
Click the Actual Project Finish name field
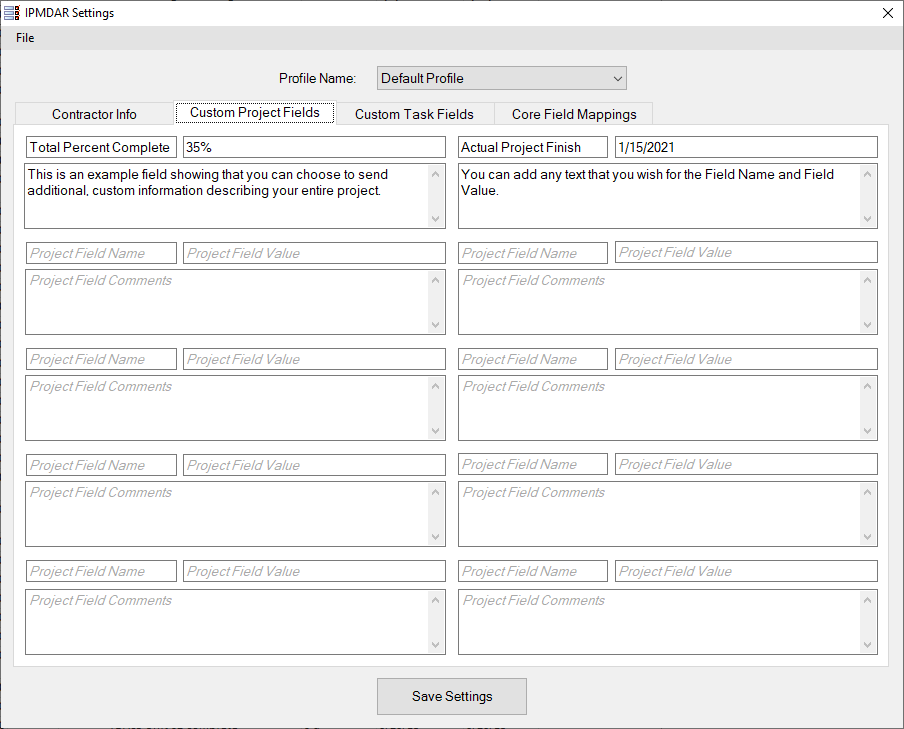point(532,147)
